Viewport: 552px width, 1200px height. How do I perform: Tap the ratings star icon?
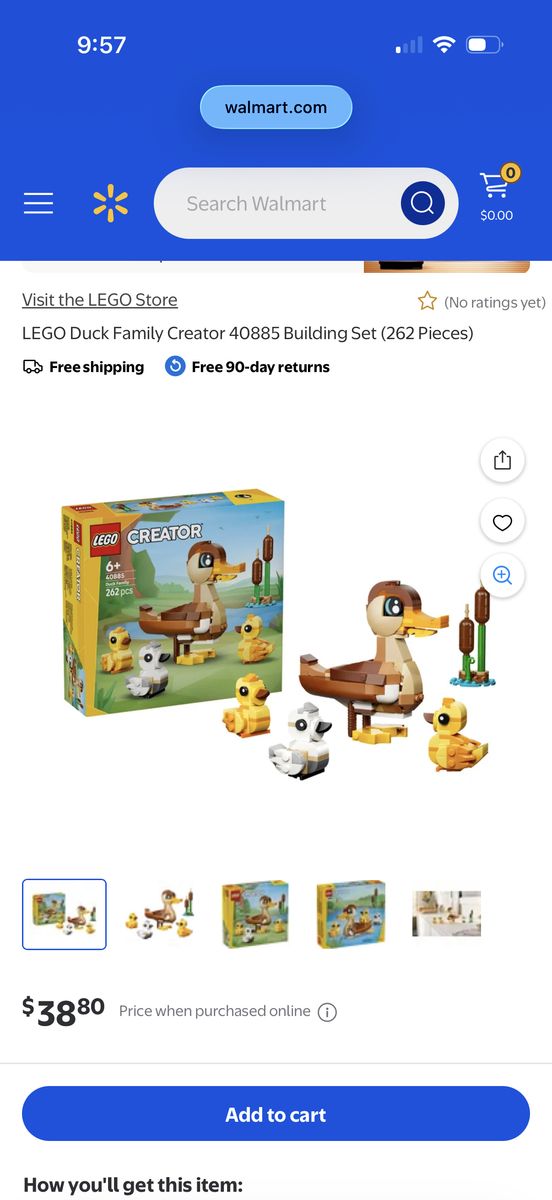pos(427,301)
